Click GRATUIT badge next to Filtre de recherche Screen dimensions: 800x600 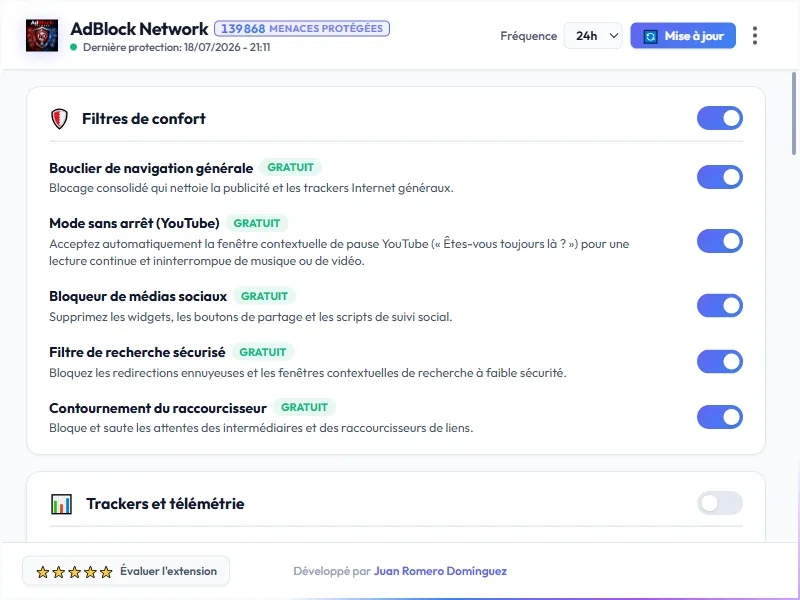point(263,353)
